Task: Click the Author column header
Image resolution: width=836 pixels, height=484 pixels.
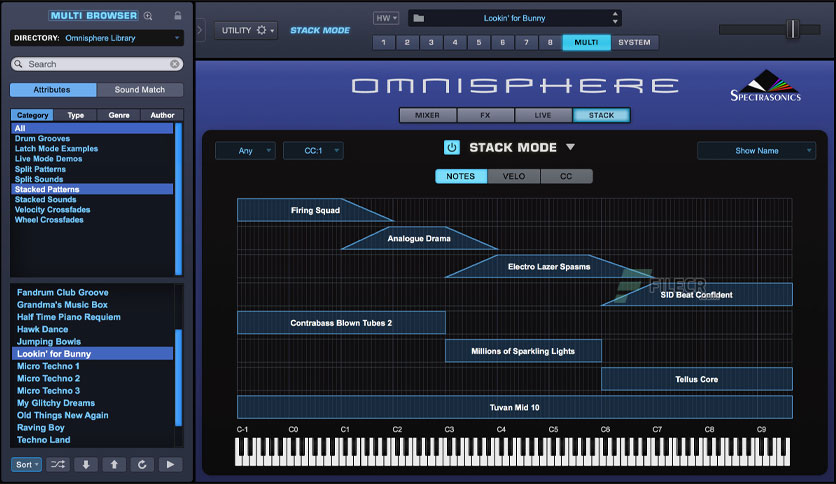Action: pyautogui.click(x=162, y=115)
